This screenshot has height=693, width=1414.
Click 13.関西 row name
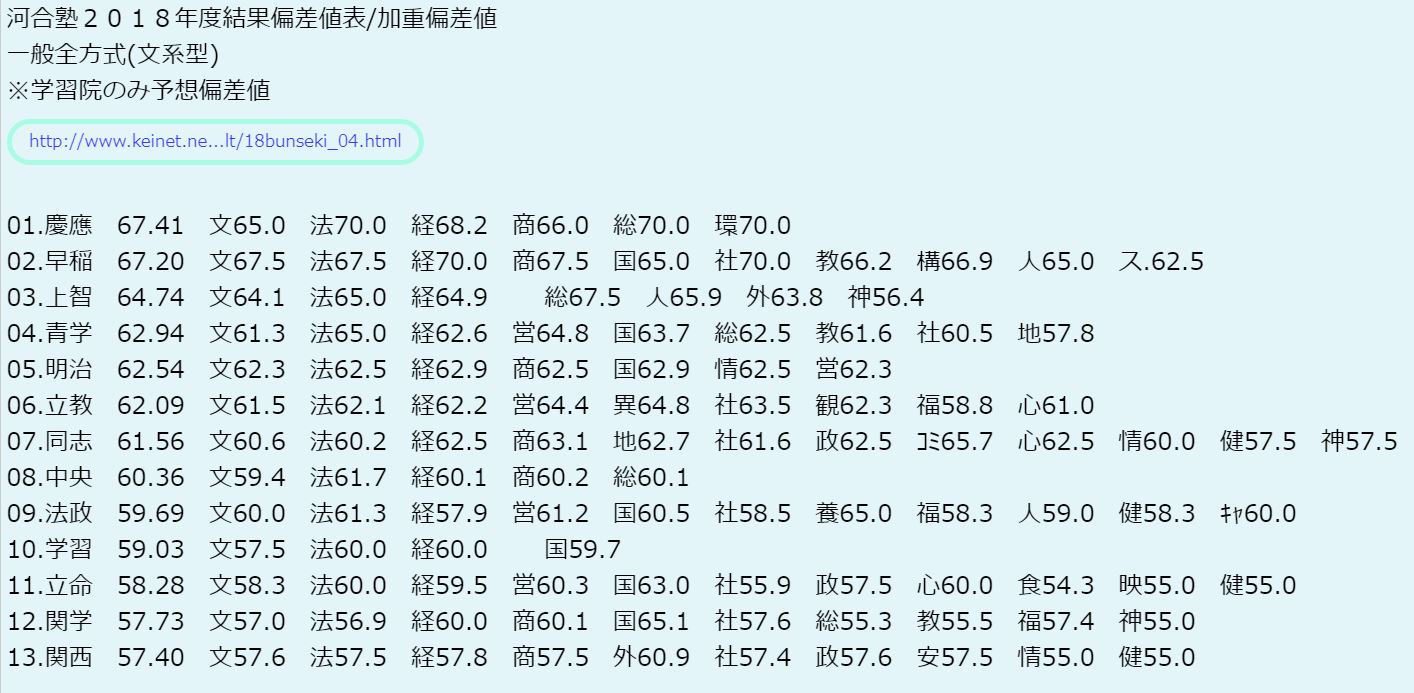[49, 658]
